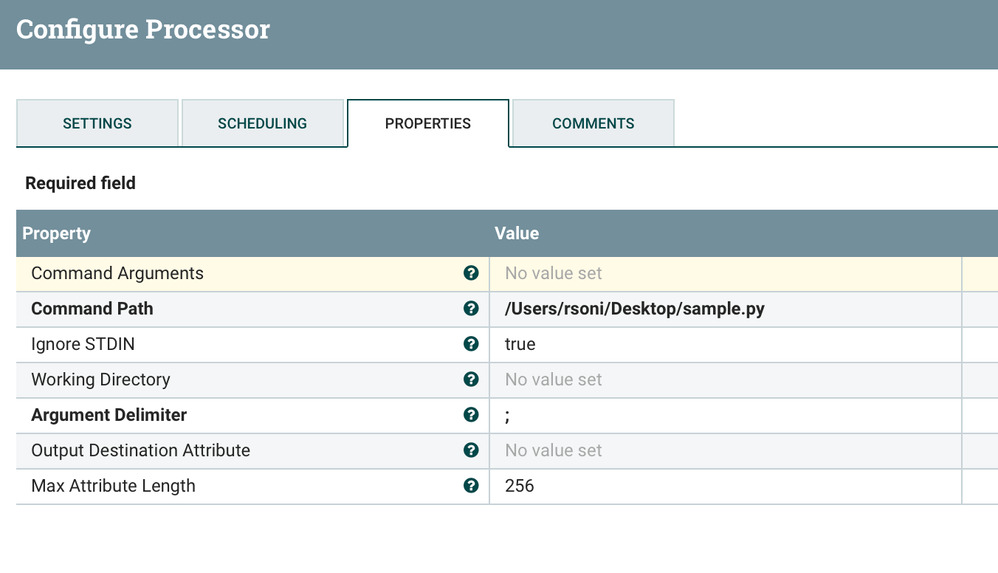The width and height of the screenshot is (998, 573).
Task: Click help icon for Command Arguments
Action: [471, 273]
